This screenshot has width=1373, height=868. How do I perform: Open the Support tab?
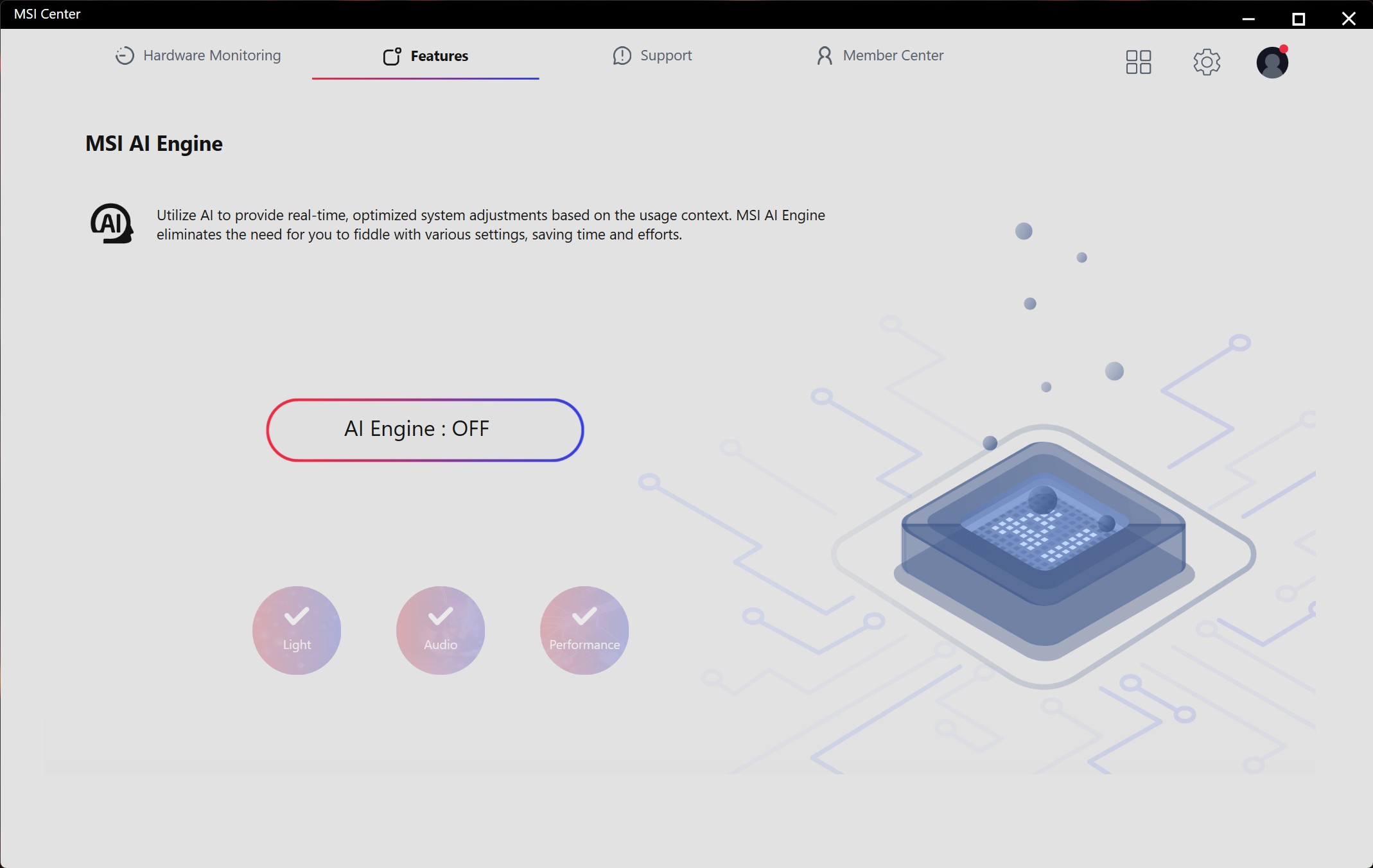(652, 56)
